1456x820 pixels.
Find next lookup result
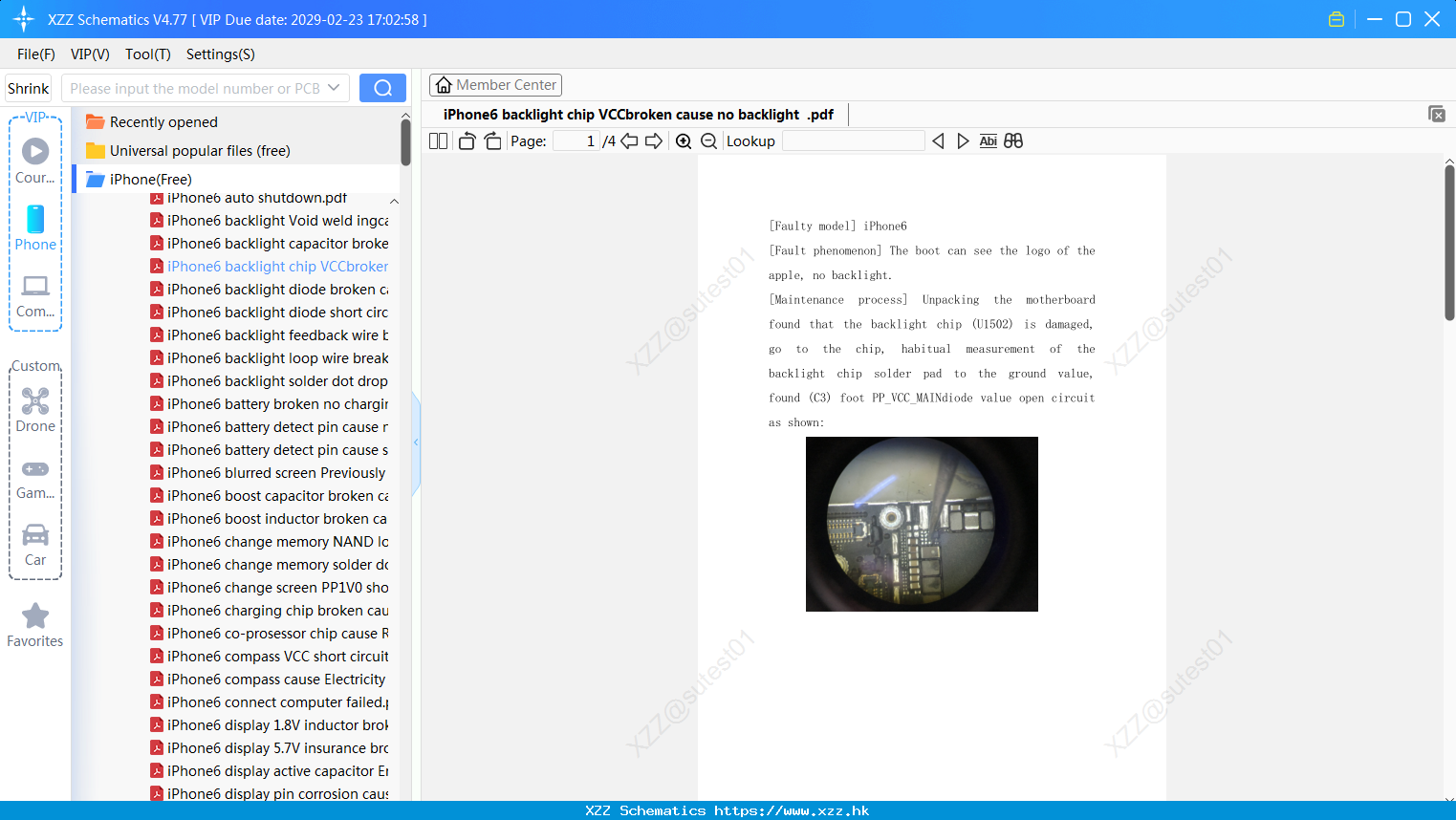(963, 141)
